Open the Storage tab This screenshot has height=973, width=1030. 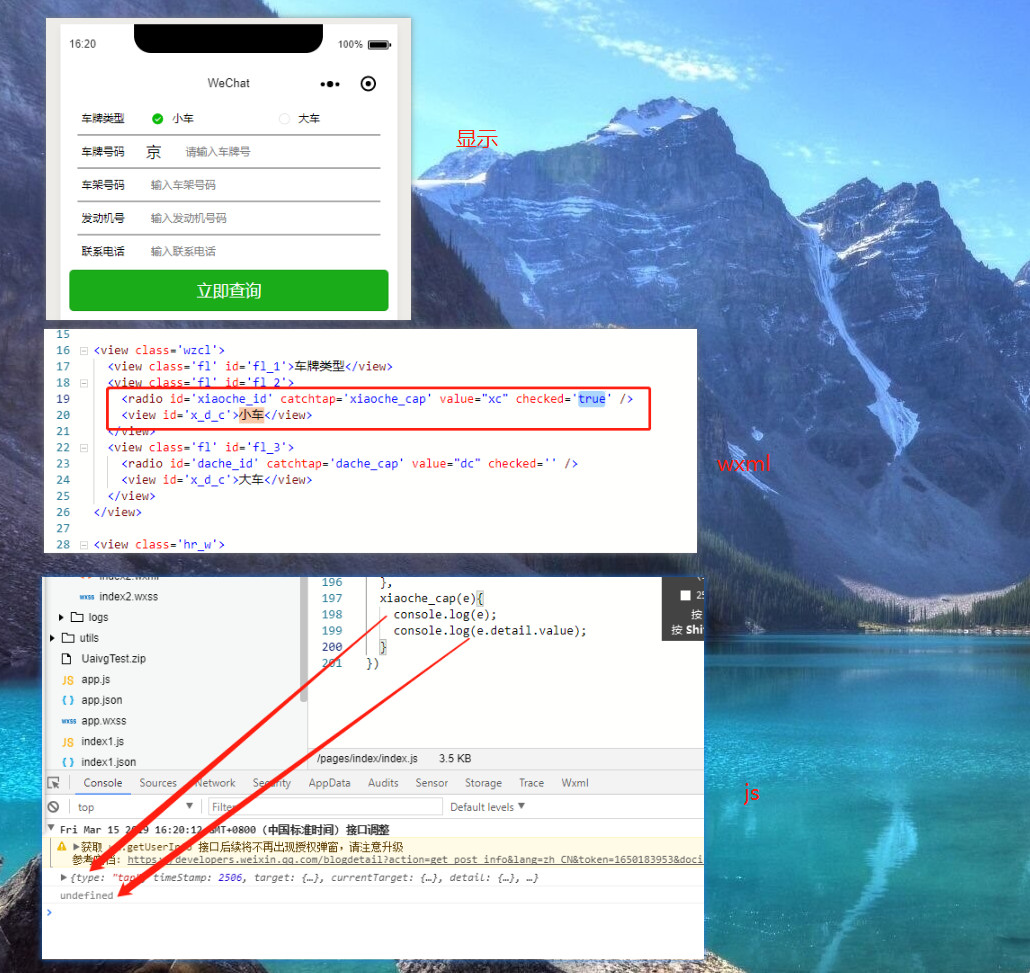483,782
